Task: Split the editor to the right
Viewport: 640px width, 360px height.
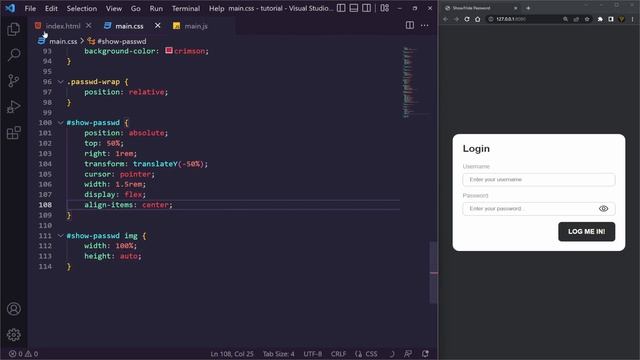Action: (410, 25)
